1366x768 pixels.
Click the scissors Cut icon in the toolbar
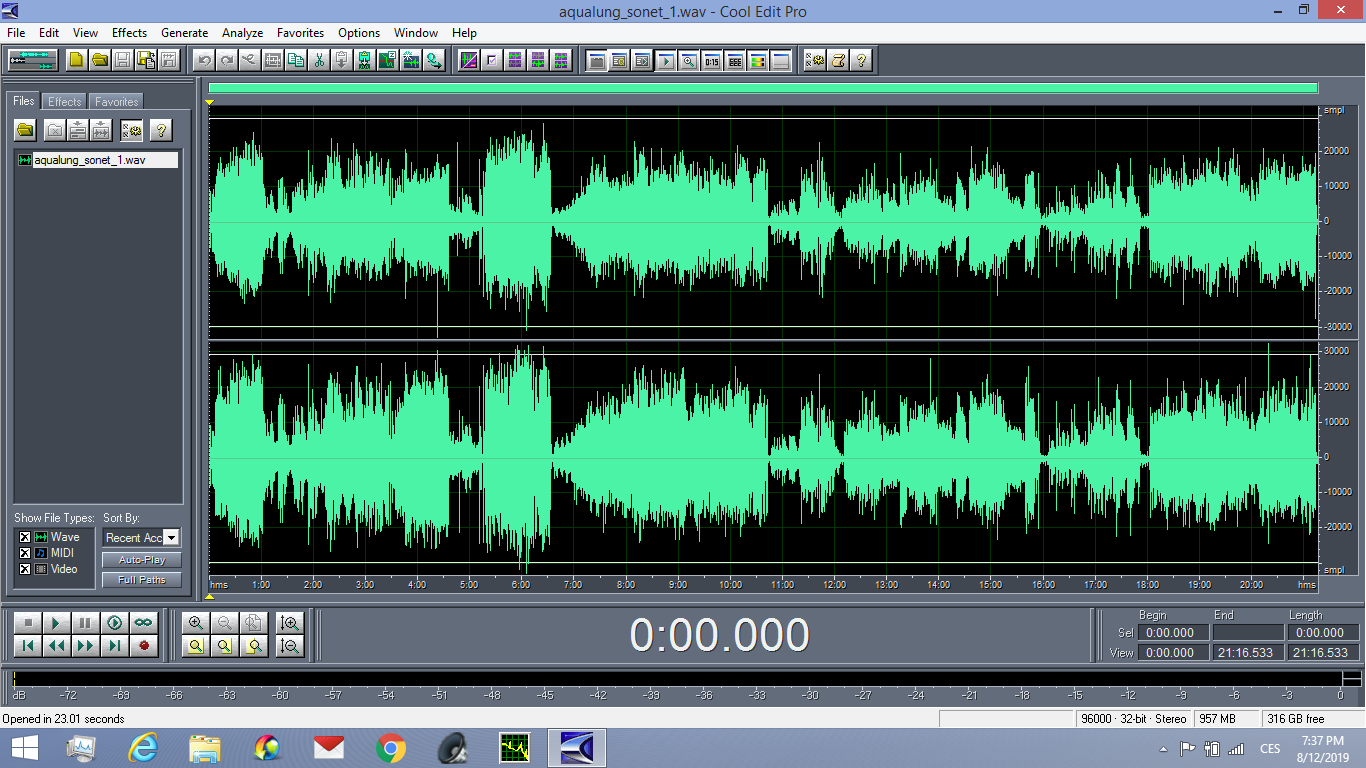(x=319, y=60)
